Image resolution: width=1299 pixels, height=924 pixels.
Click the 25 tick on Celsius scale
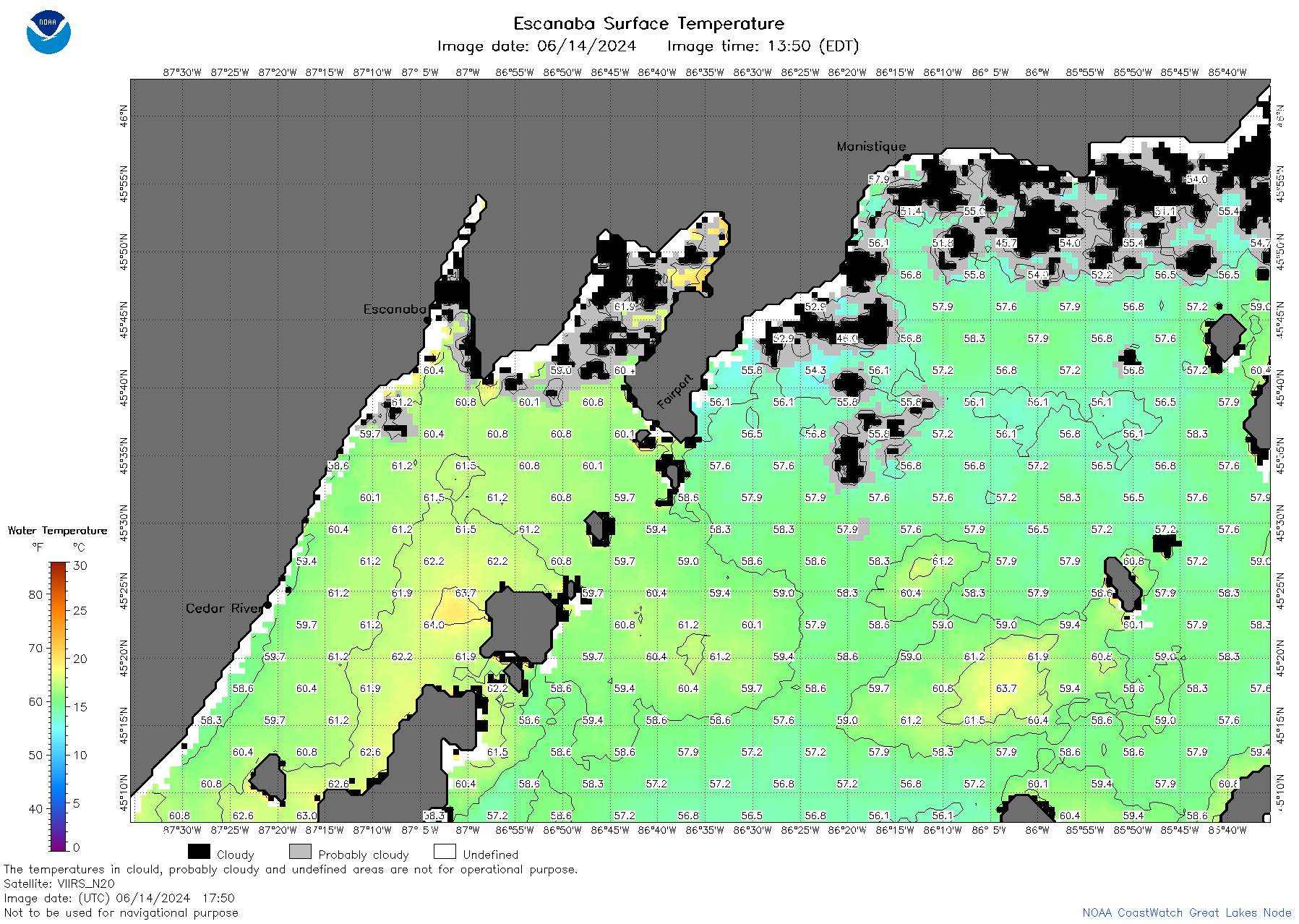pyautogui.click(x=80, y=610)
